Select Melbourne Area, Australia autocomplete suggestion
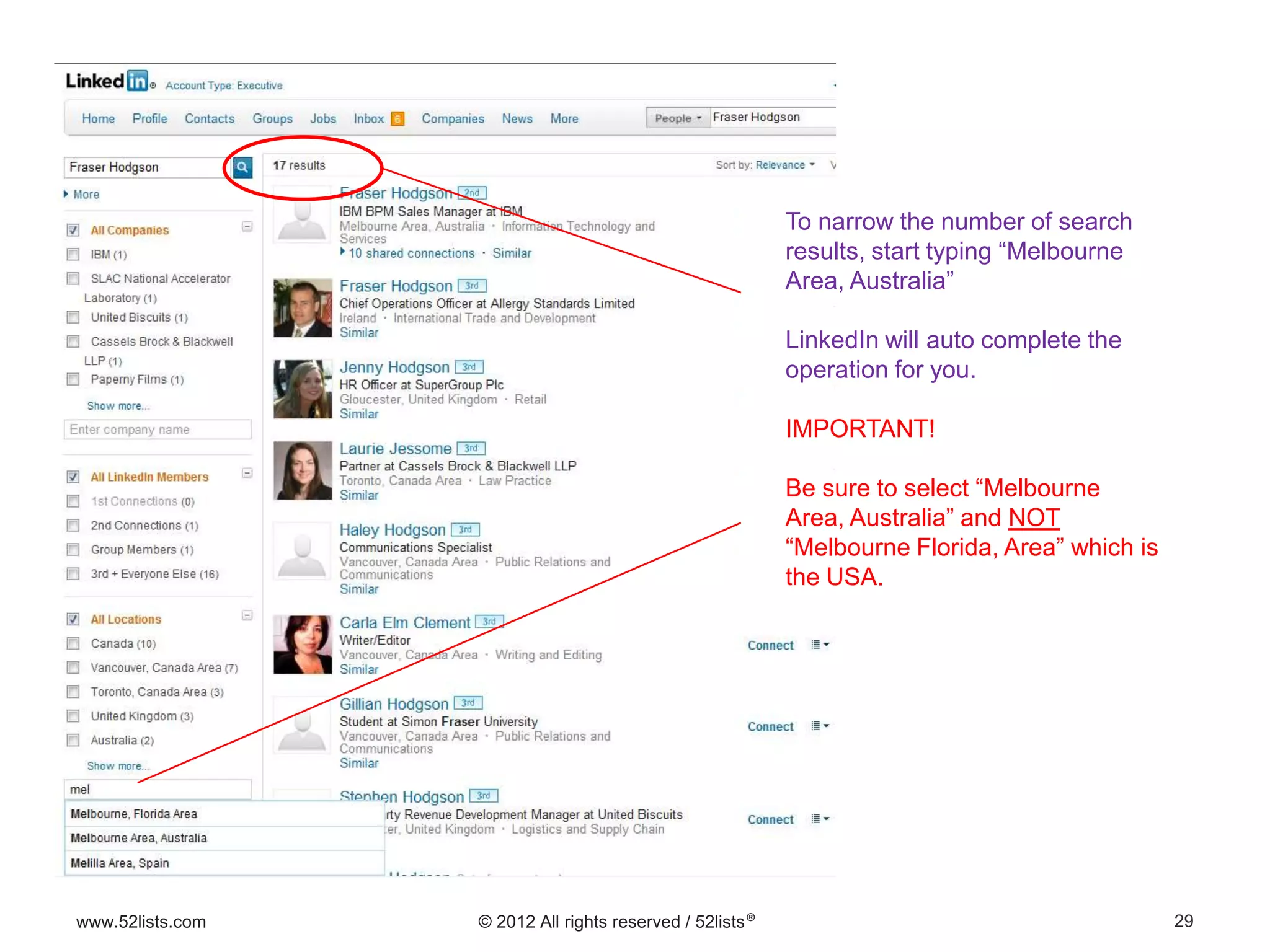1270x952 pixels. pyautogui.click(x=139, y=838)
